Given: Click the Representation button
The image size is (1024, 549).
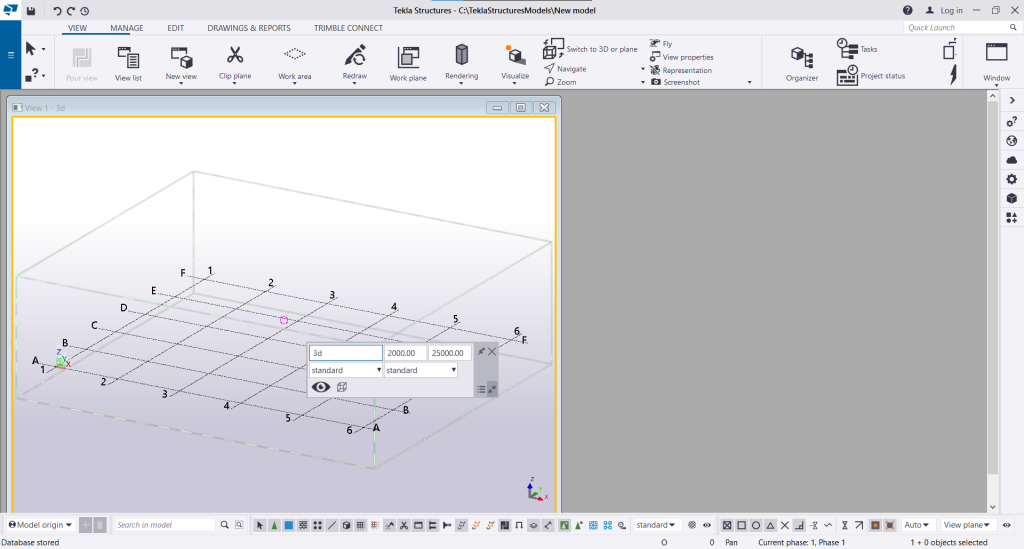Looking at the screenshot, I should [x=681, y=70].
